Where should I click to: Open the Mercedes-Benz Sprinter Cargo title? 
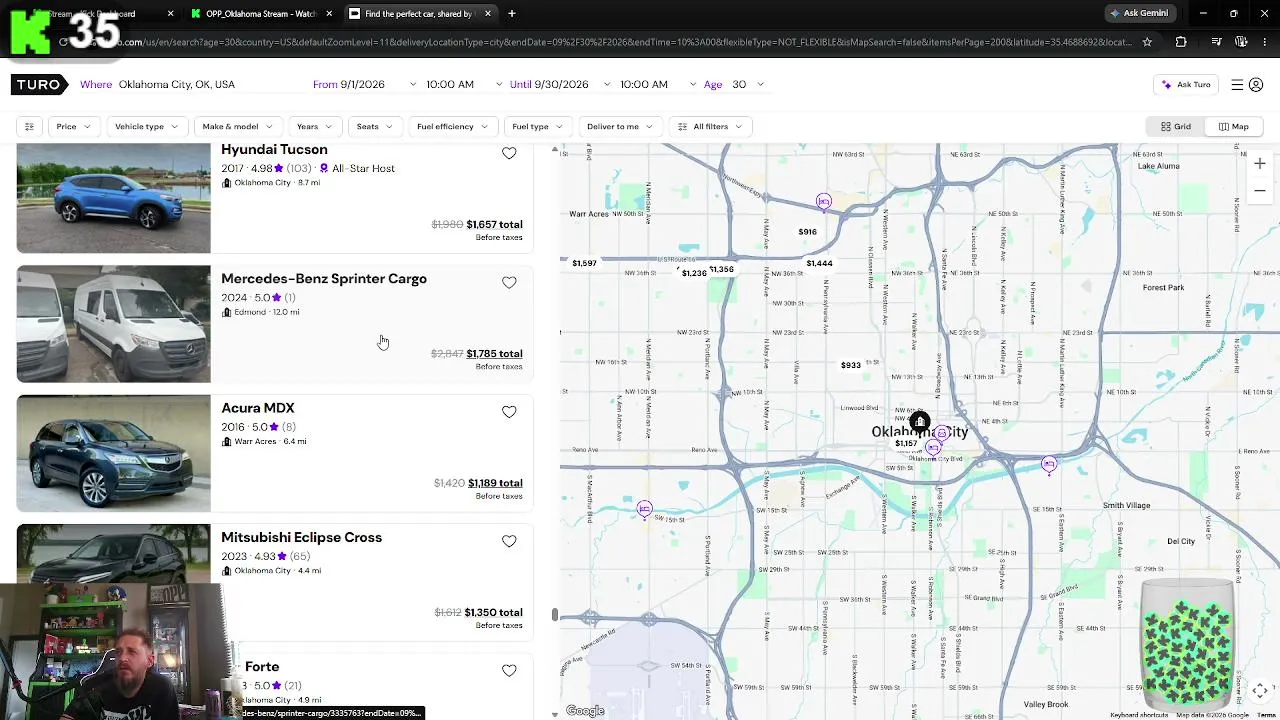point(324,279)
